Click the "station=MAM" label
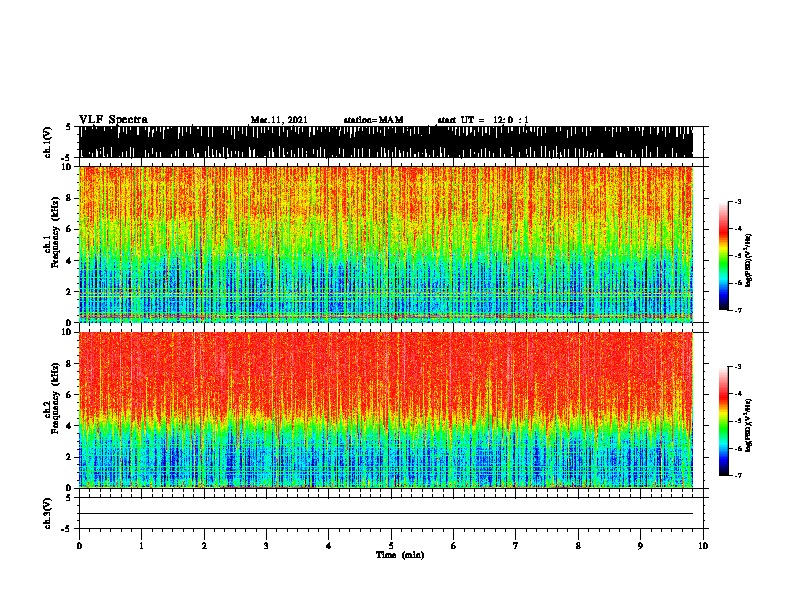792x612 pixels. [374, 120]
